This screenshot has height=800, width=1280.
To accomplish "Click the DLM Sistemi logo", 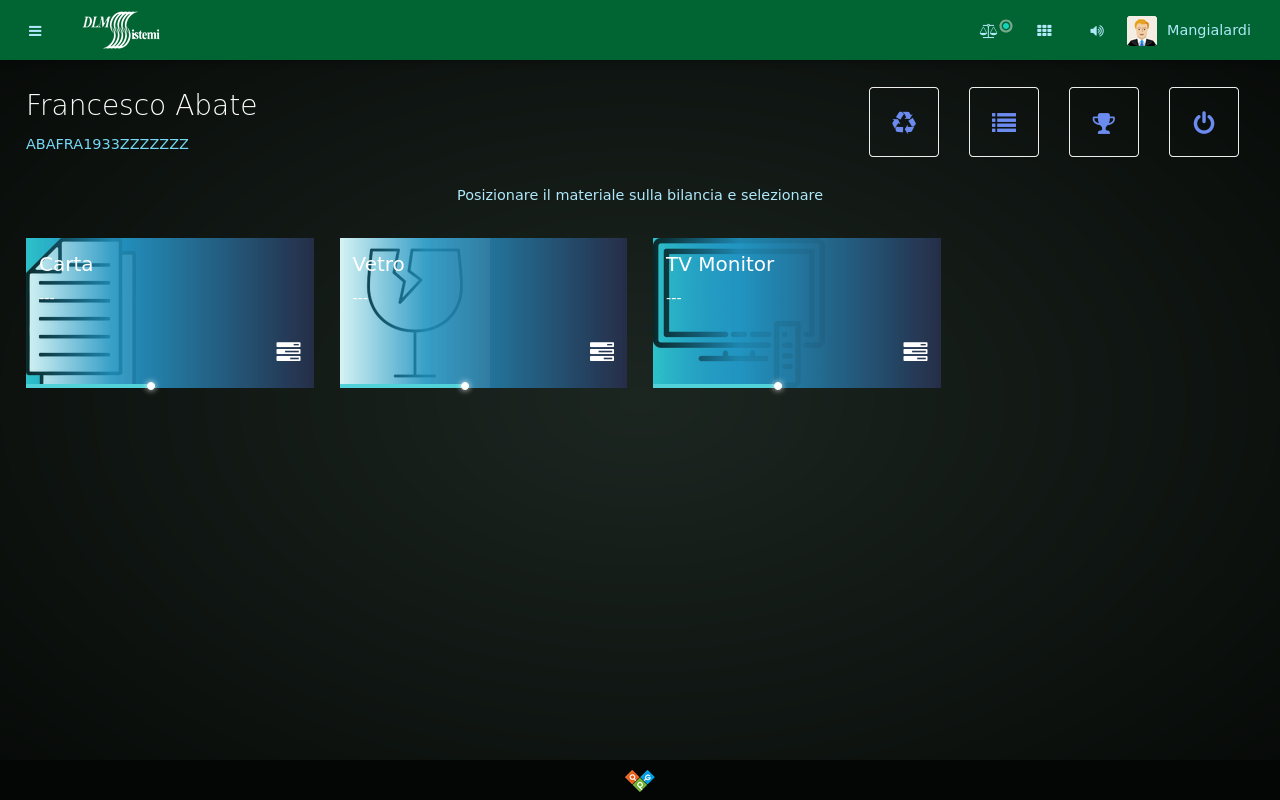I will coord(121,30).
